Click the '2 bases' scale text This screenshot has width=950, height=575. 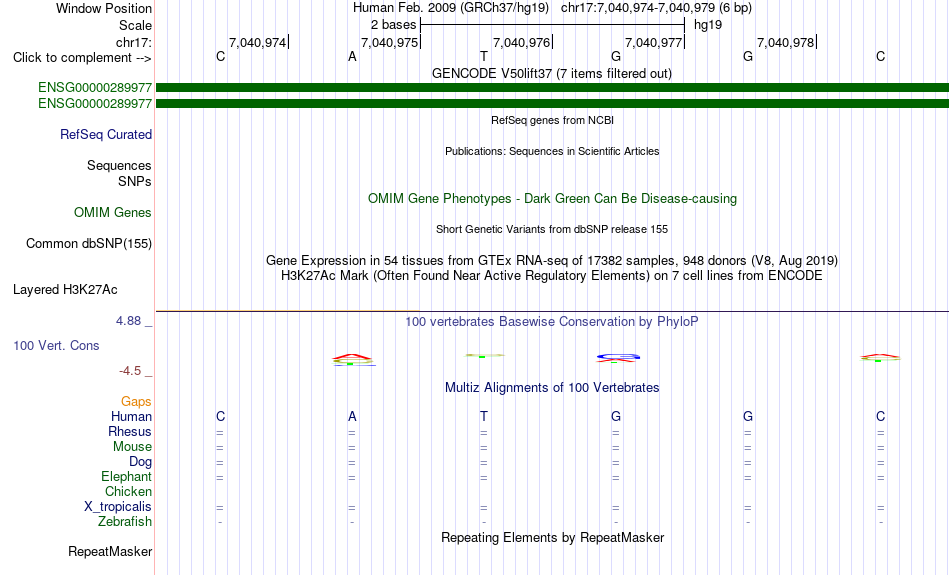pos(394,25)
